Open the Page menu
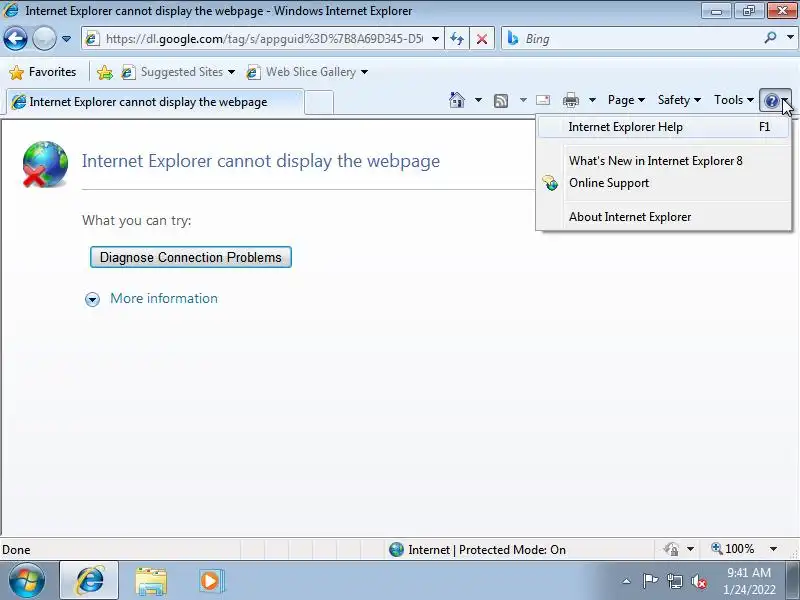Viewport: 800px width, 600px height. point(626,100)
